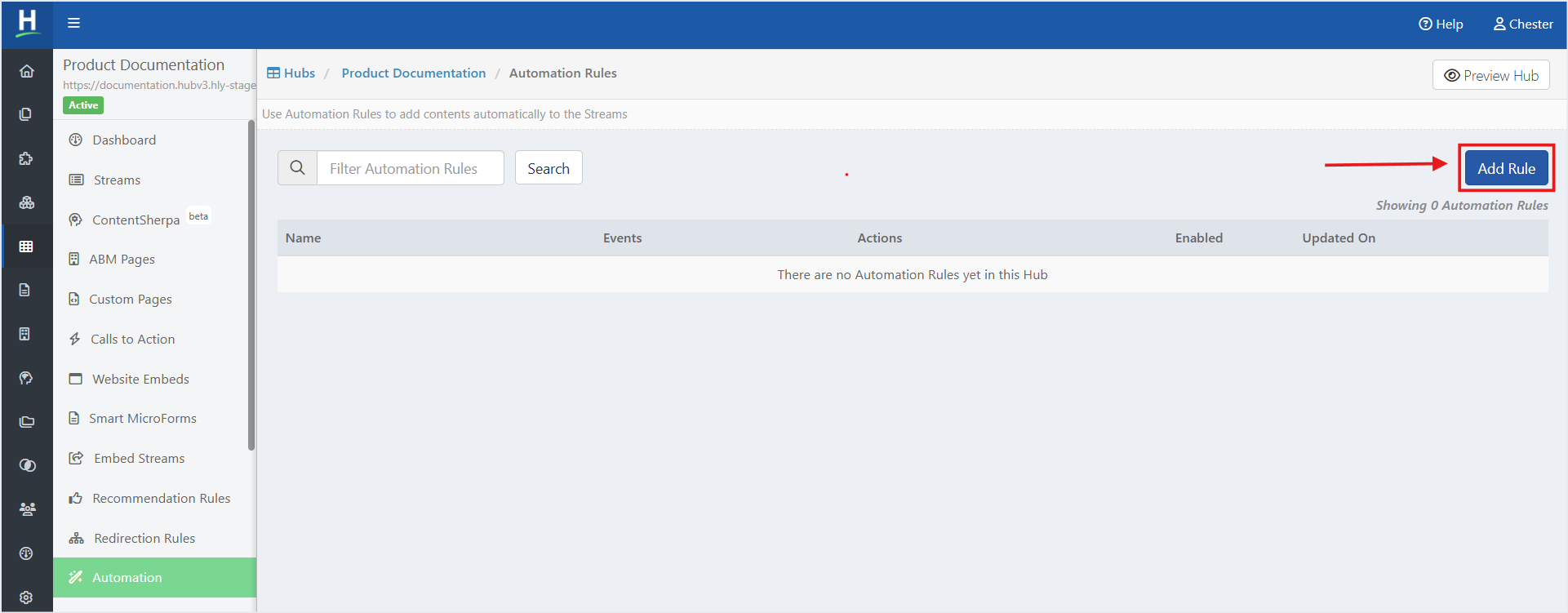Click the Name column header
The image size is (1568, 613).
[x=304, y=238]
